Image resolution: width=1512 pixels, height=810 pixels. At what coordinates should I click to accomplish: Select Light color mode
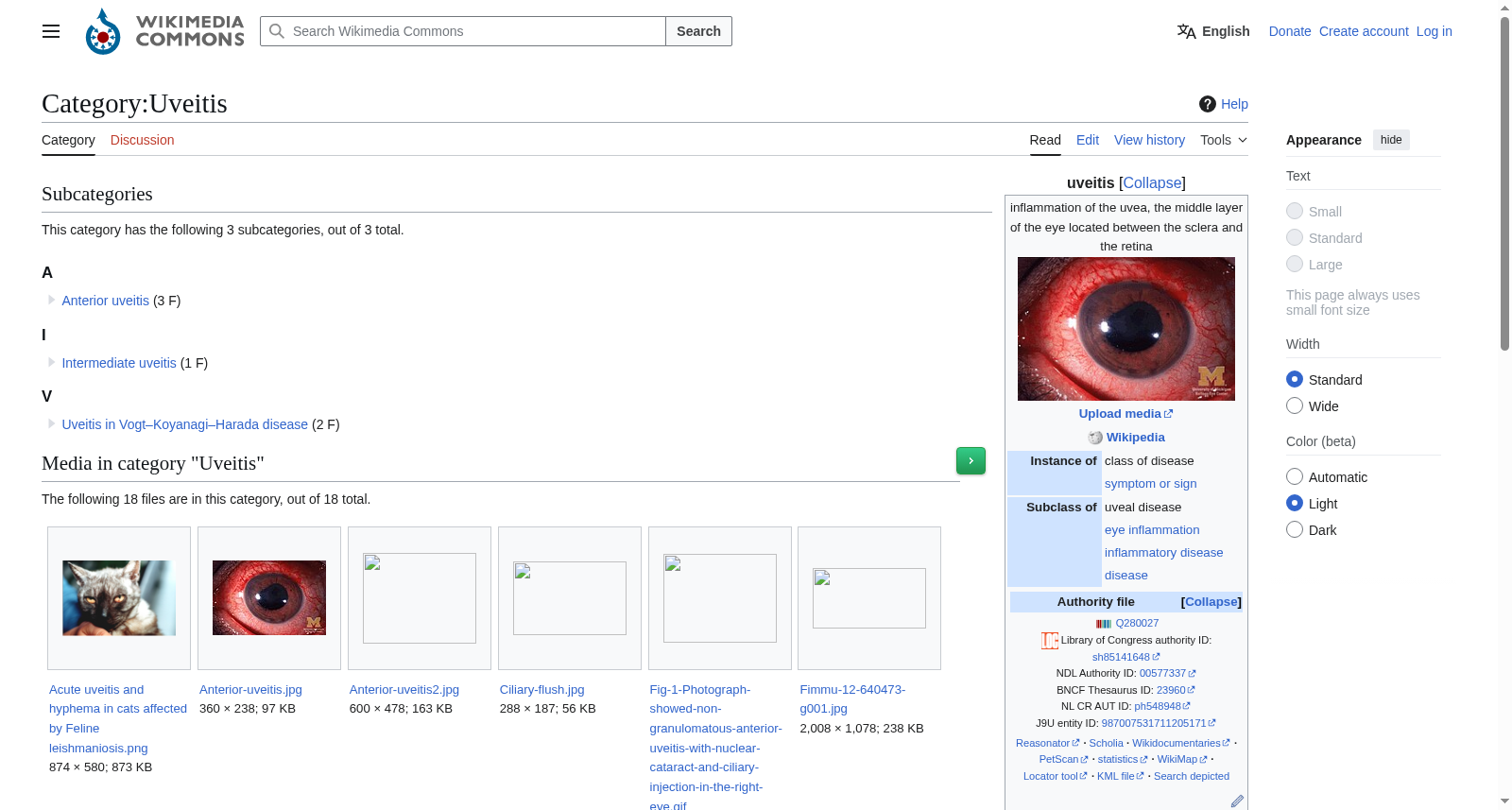(x=1295, y=503)
